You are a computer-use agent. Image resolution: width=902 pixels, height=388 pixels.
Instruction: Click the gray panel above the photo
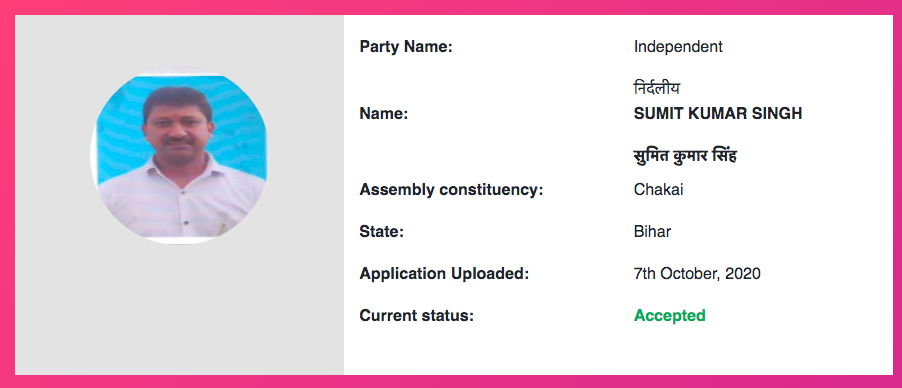point(179,40)
